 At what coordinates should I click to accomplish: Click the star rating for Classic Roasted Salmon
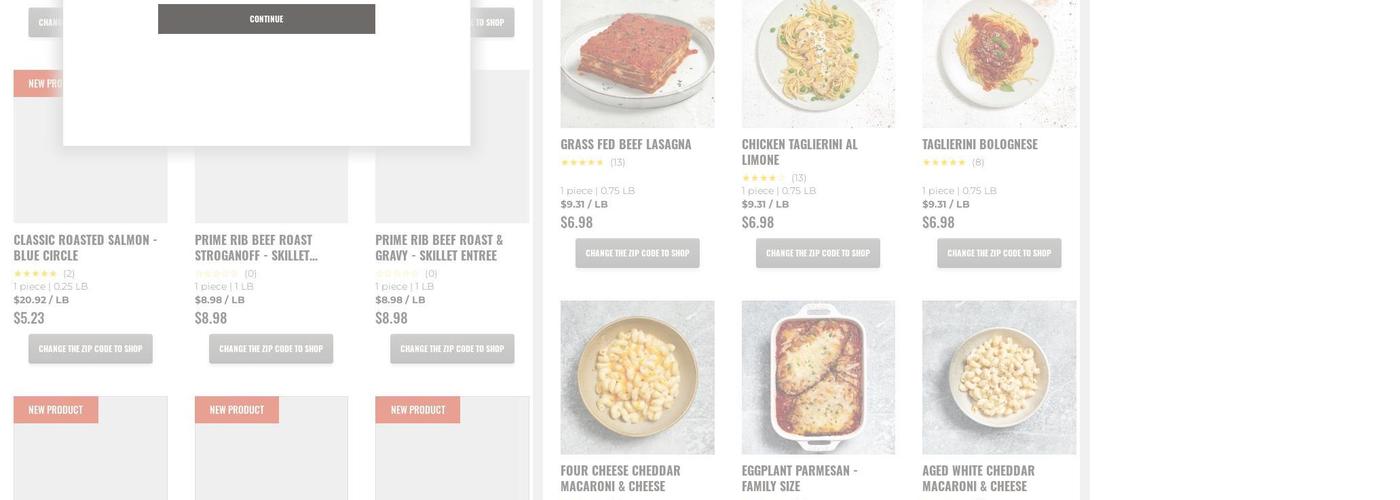tap(35, 273)
